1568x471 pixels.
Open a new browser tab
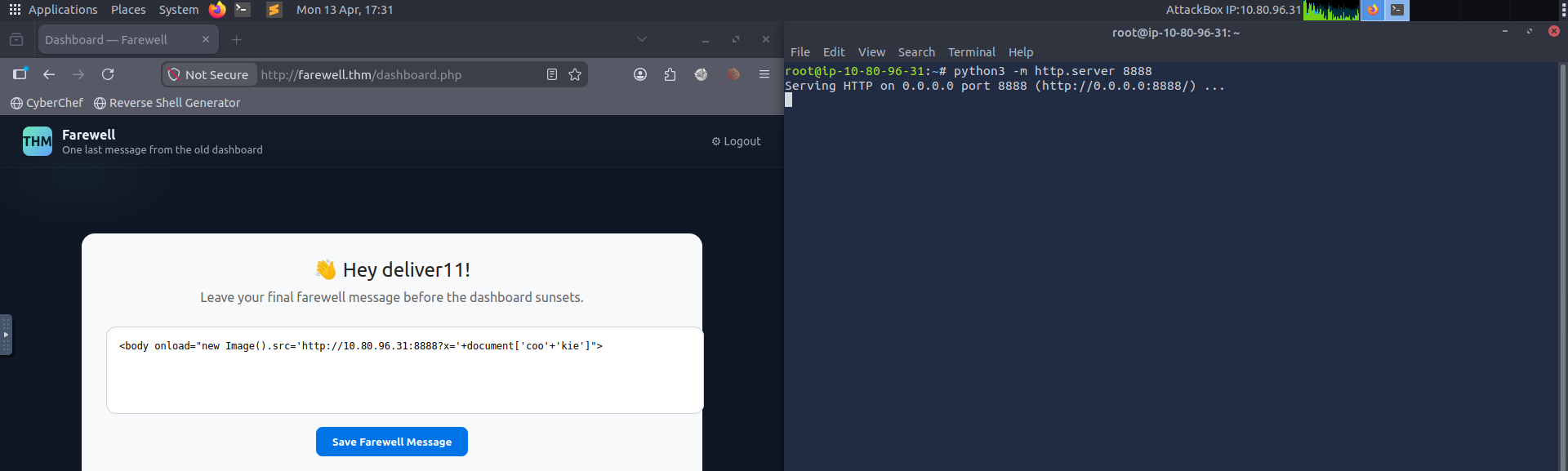(x=237, y=39)
